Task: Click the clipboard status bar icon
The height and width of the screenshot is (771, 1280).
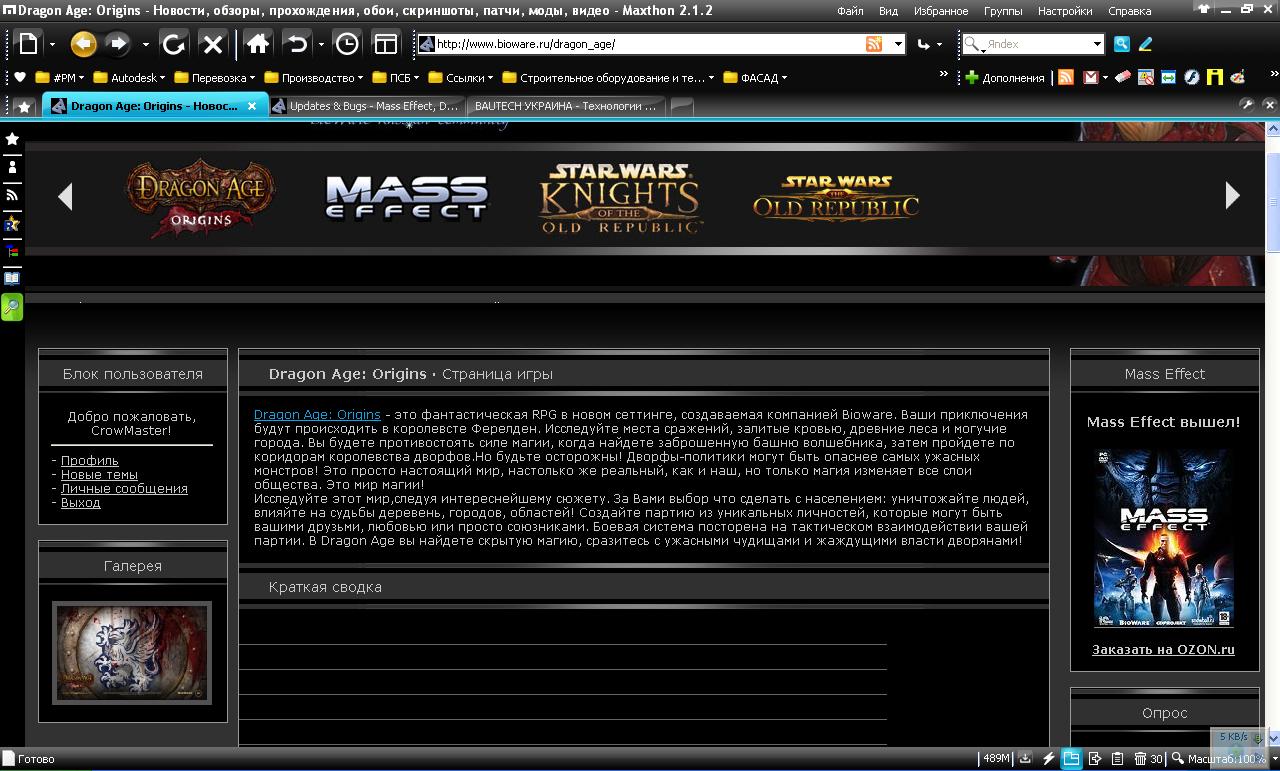Action: [1117, 759]
